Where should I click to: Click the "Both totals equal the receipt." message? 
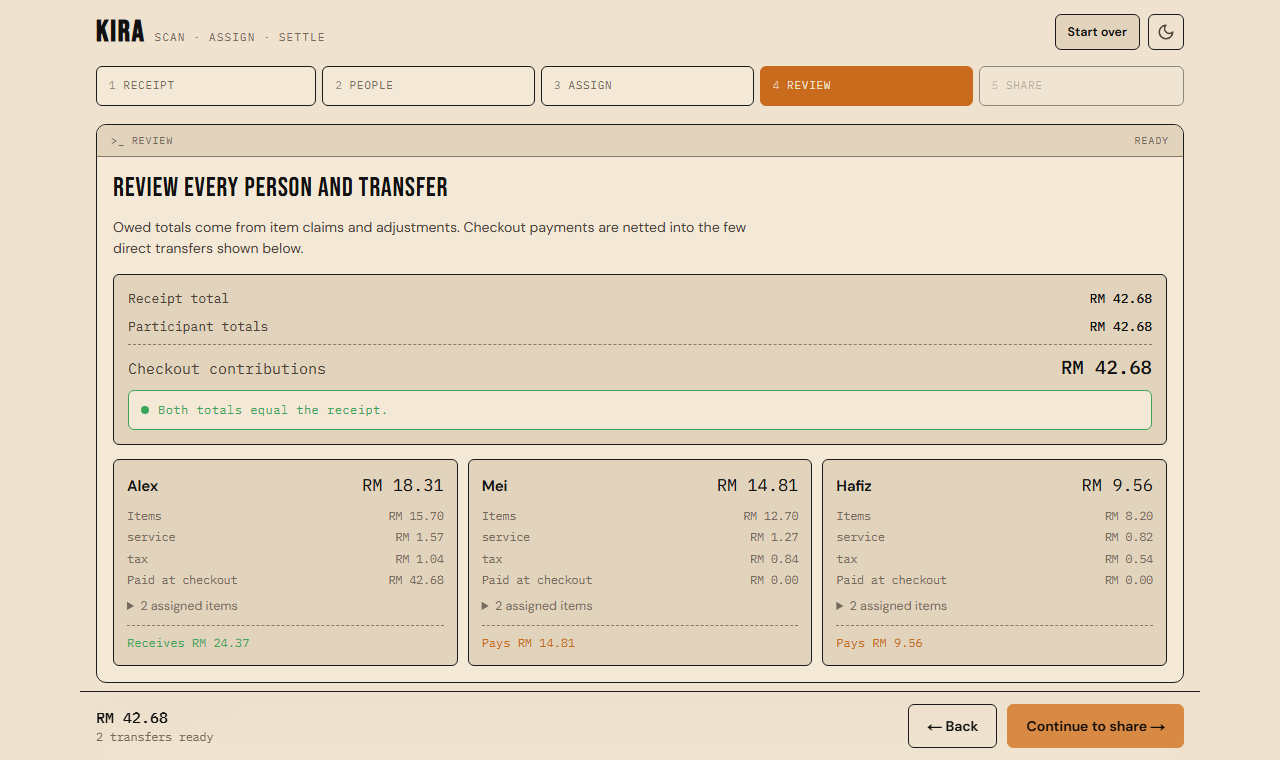click(640, 410)
